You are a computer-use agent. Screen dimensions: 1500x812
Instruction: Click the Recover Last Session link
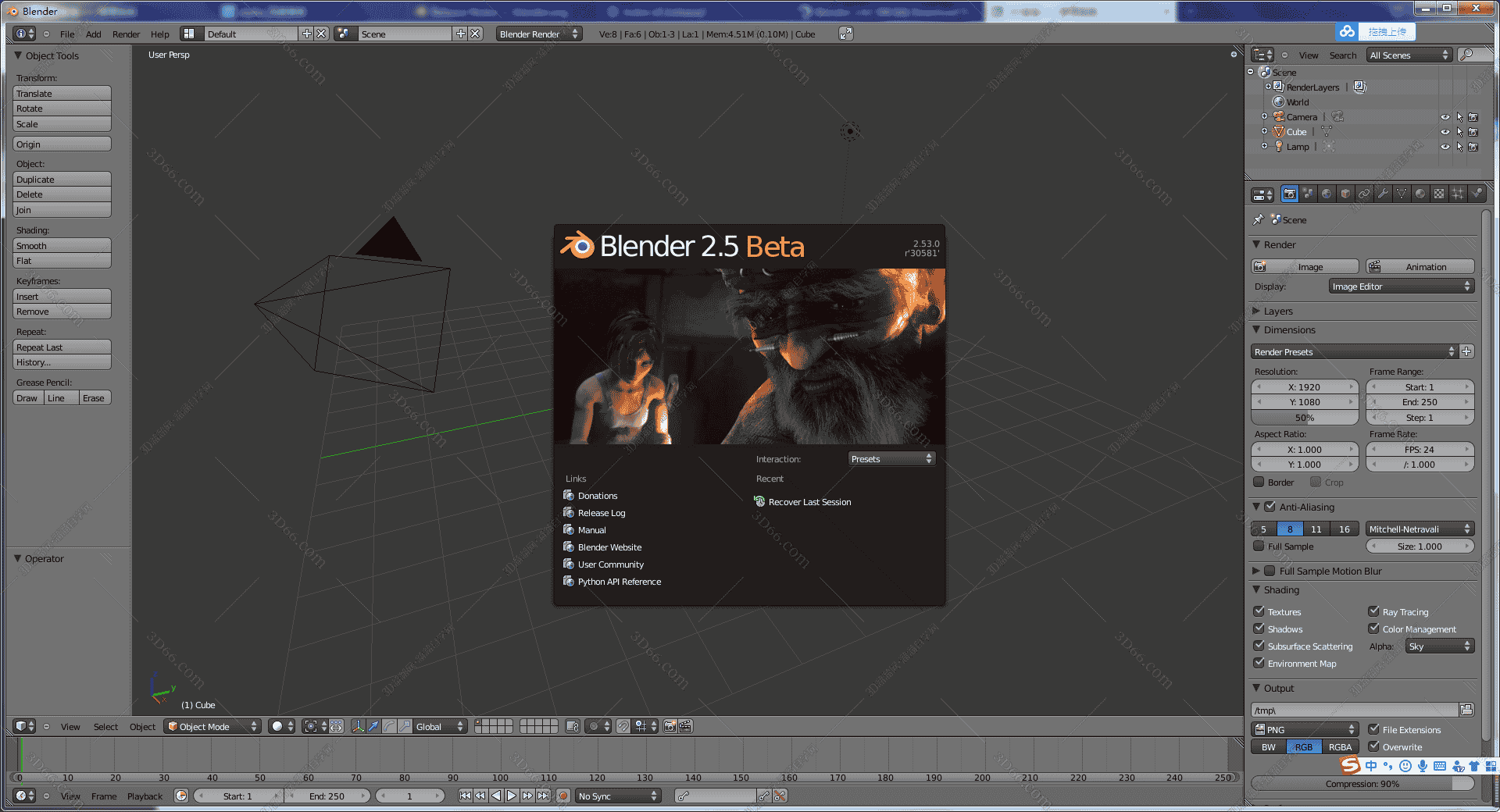click(x=809, y=502)
